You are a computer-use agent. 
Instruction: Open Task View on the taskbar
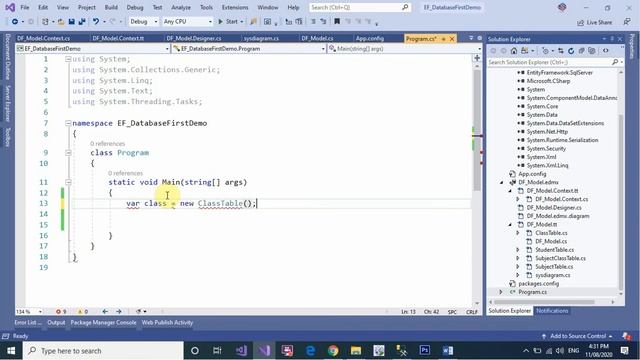(x=217, y=350)
